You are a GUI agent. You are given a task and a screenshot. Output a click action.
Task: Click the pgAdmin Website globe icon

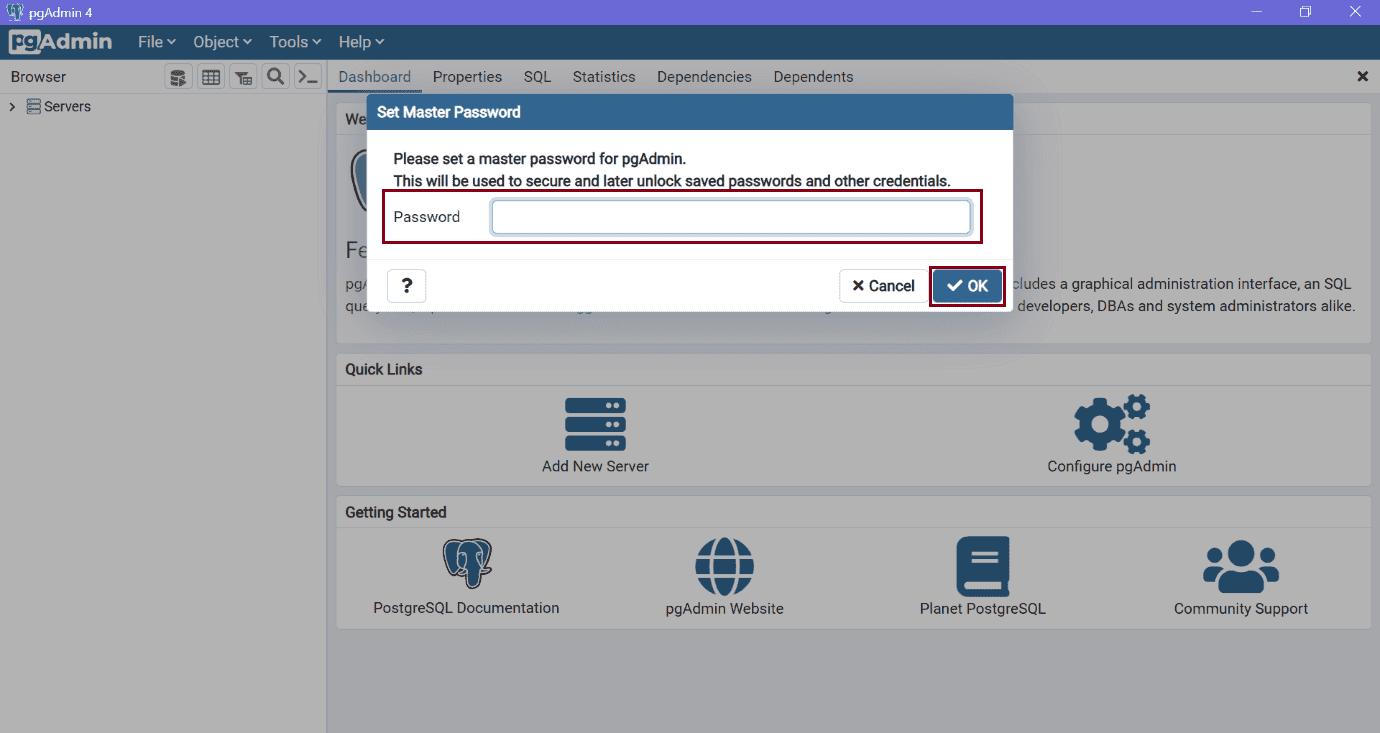click(724, 566)
